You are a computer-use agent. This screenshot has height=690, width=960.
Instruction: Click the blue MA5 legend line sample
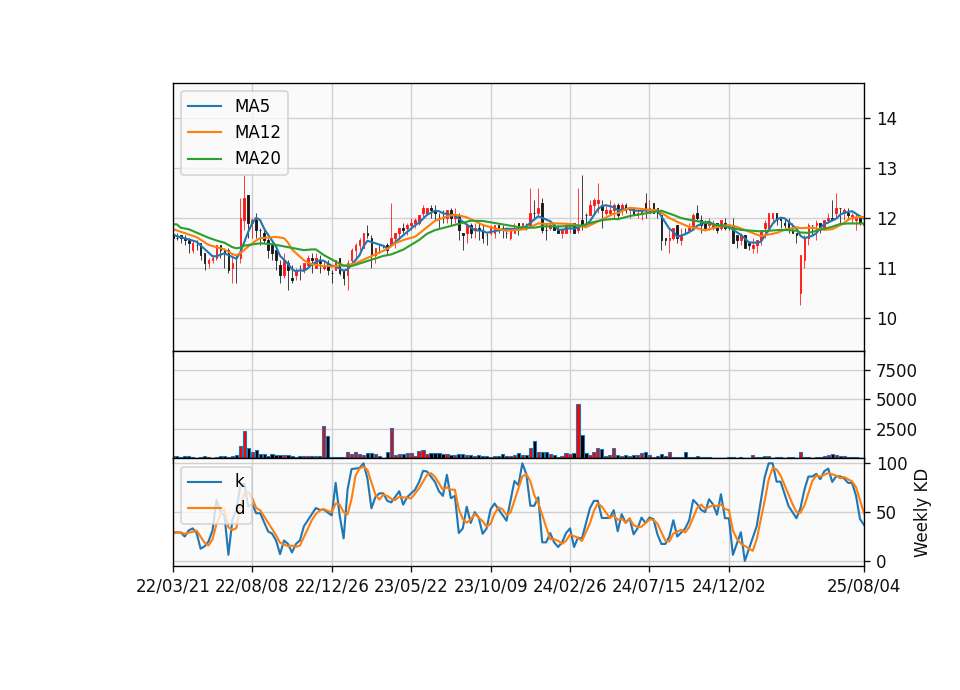(204, 107)
